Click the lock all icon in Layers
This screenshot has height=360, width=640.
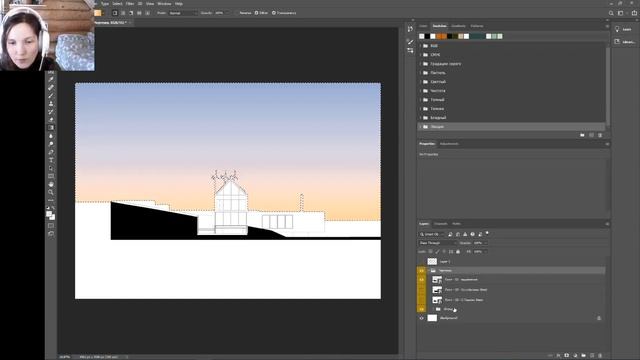458,252
